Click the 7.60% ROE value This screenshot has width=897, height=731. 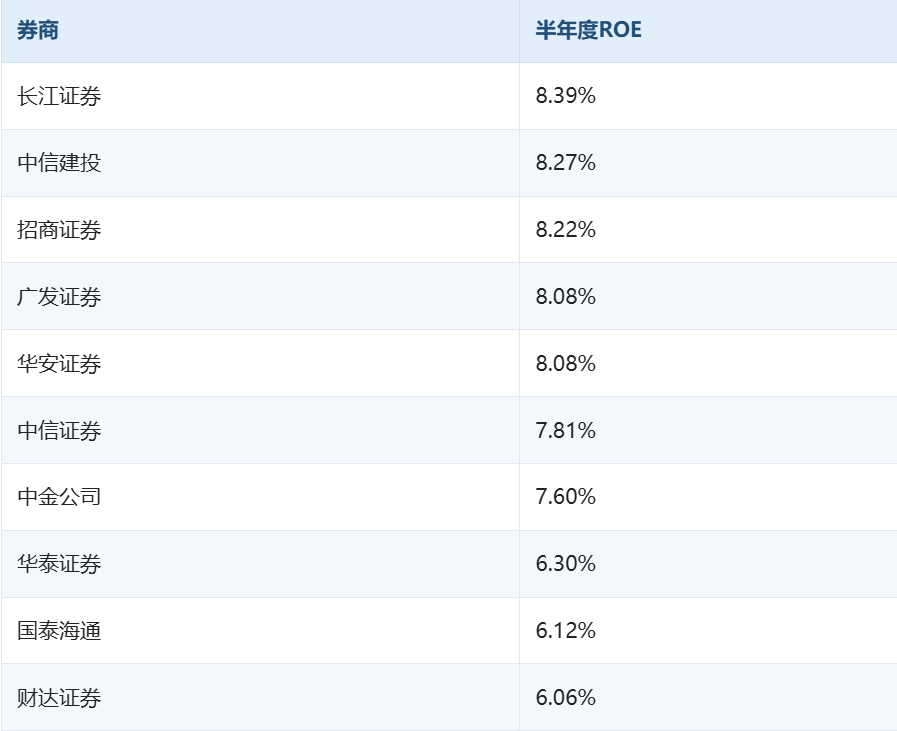click(565, 496)
